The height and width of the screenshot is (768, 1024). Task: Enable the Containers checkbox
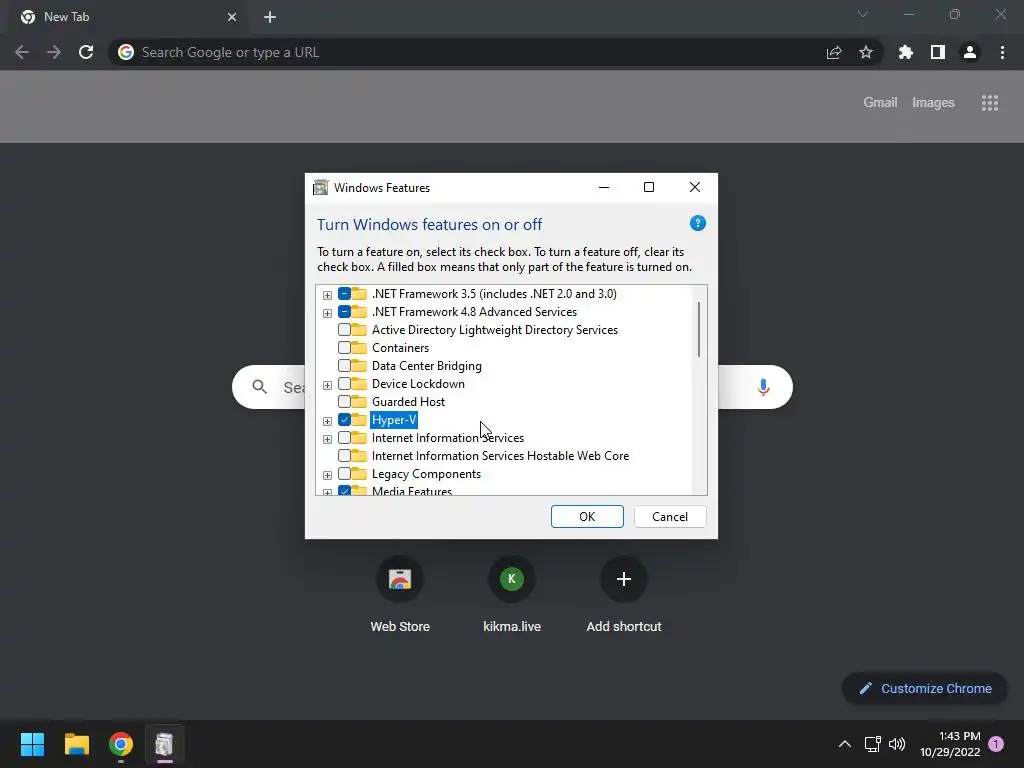point(344,347)
